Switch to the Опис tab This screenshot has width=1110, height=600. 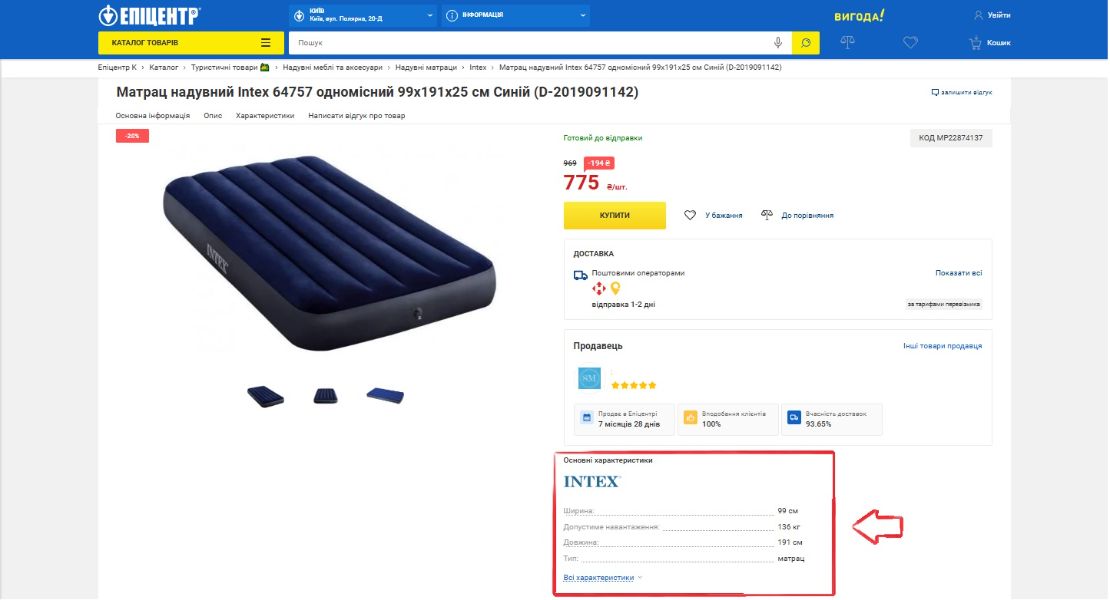(x=212, y=115)
